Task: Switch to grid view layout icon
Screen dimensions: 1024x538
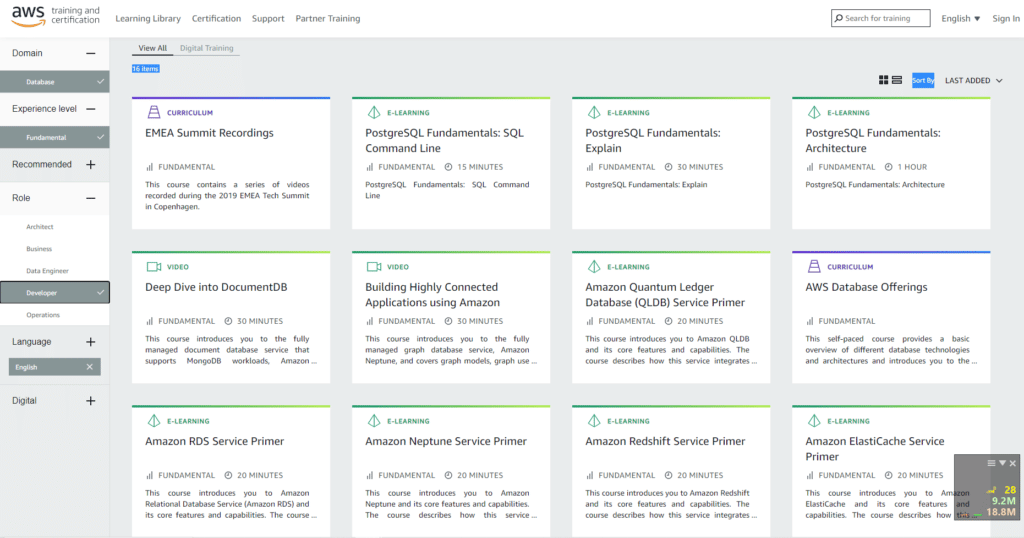Action: click(883, 80)
